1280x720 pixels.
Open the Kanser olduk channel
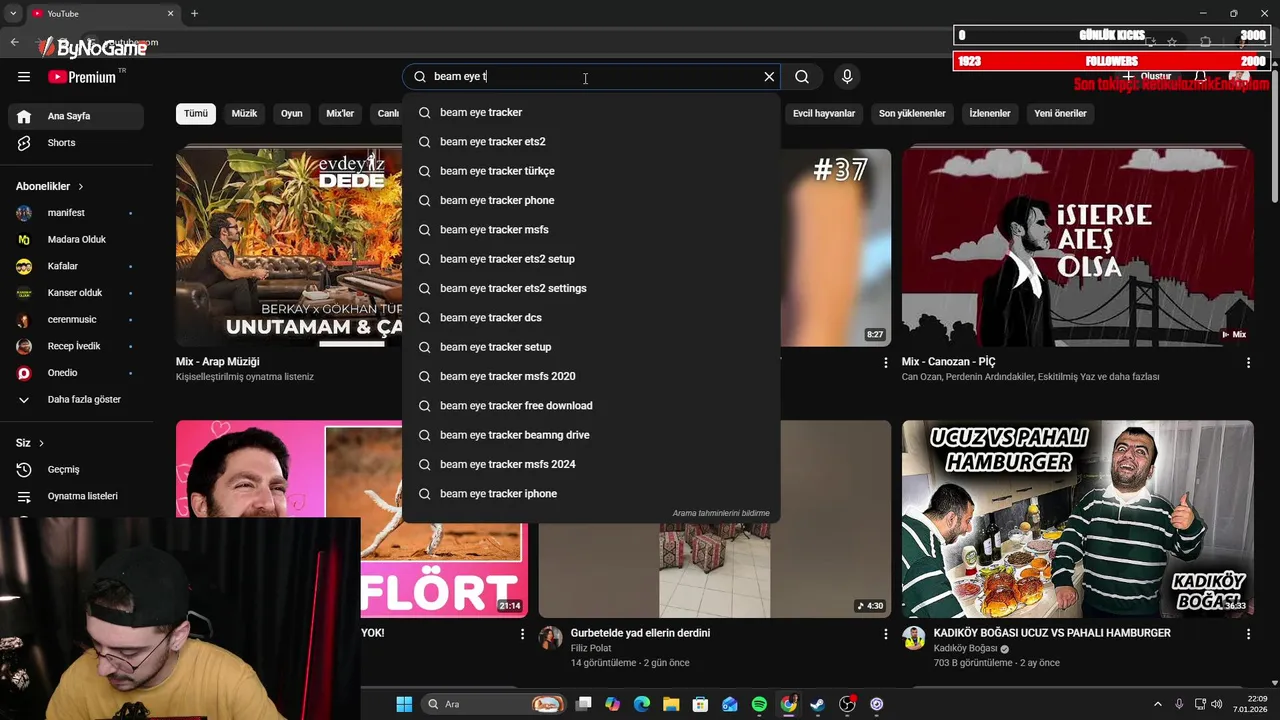[x=76, y=293]
